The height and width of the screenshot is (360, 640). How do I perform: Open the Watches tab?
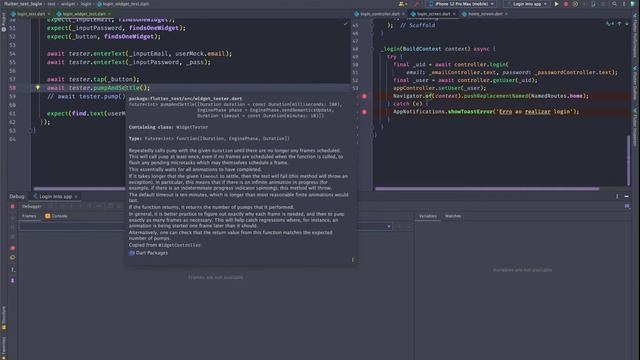(x=453, y=216)
